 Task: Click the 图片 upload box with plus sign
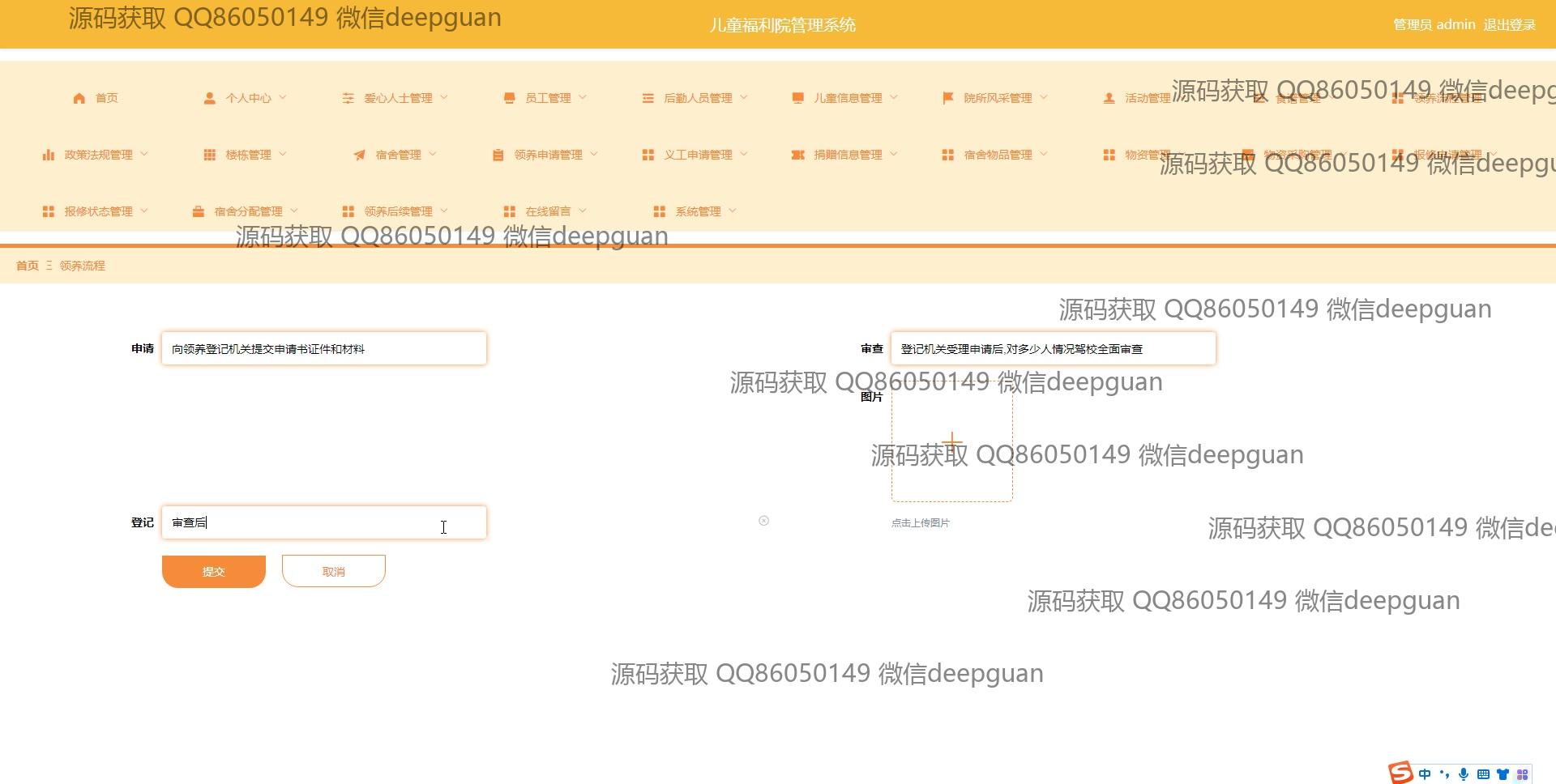pyautogui.click(x=951, y=441)
